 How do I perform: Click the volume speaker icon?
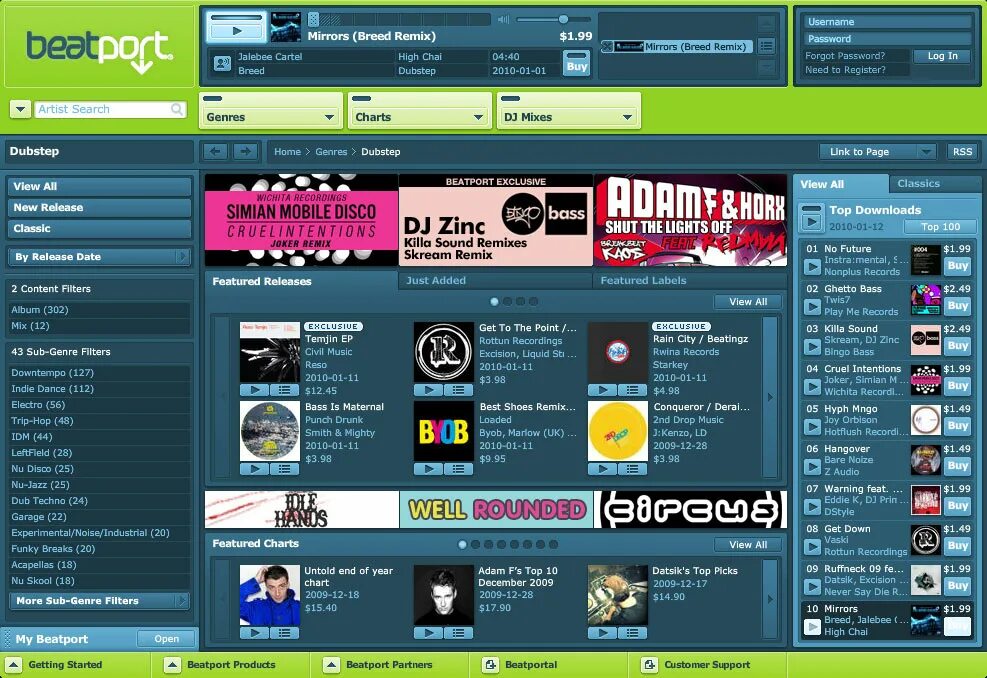[503, 20]
